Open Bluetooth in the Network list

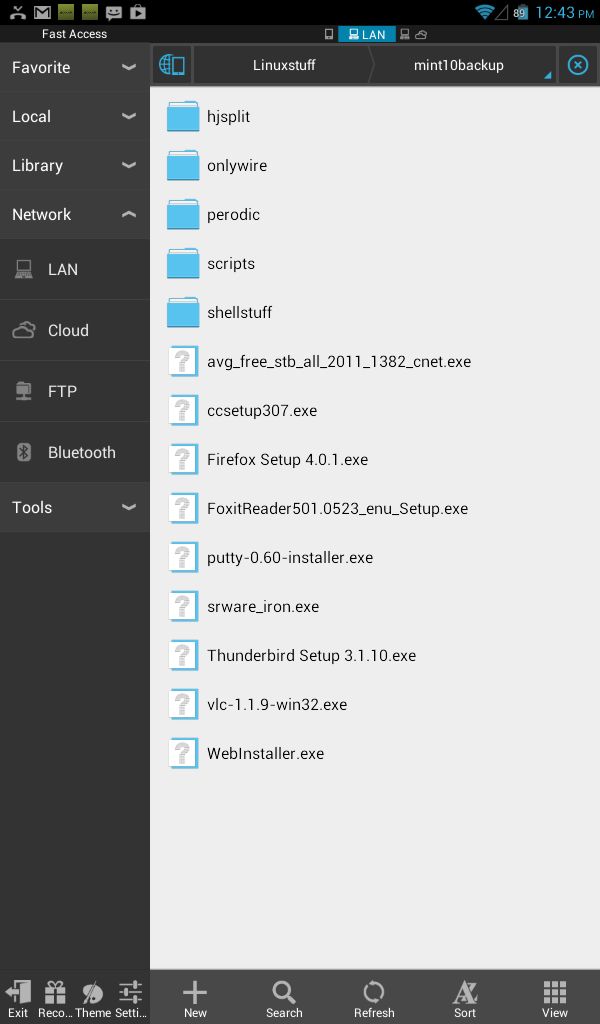[74, 453]
